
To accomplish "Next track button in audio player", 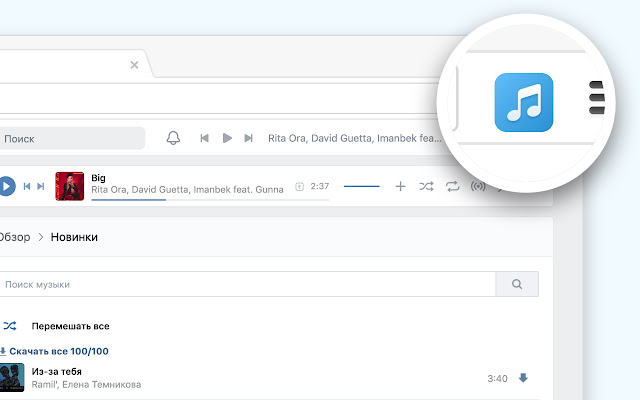I will click(40, 187).
